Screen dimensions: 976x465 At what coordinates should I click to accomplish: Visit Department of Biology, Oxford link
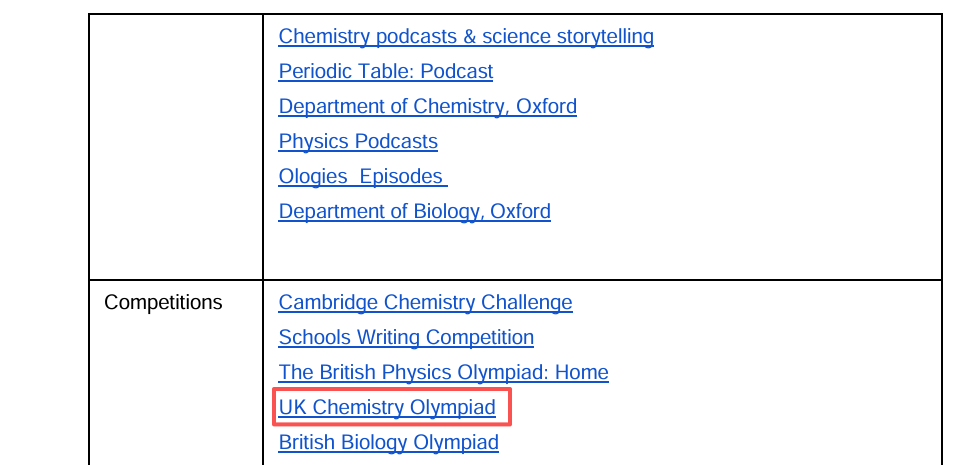pyautogui.click(x=414, y=212)
